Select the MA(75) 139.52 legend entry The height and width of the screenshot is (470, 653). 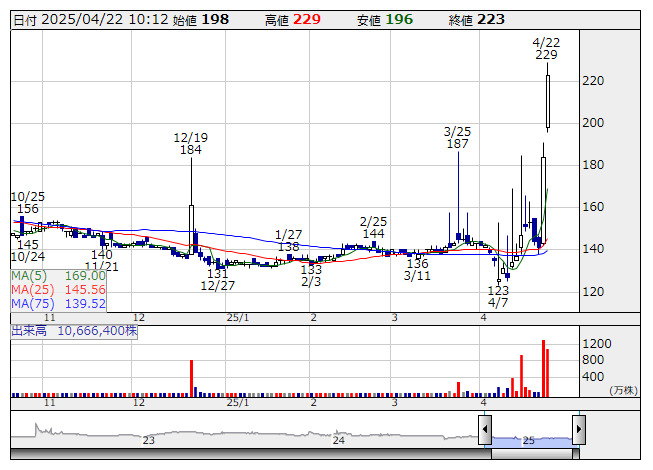(x=59, y=303)
